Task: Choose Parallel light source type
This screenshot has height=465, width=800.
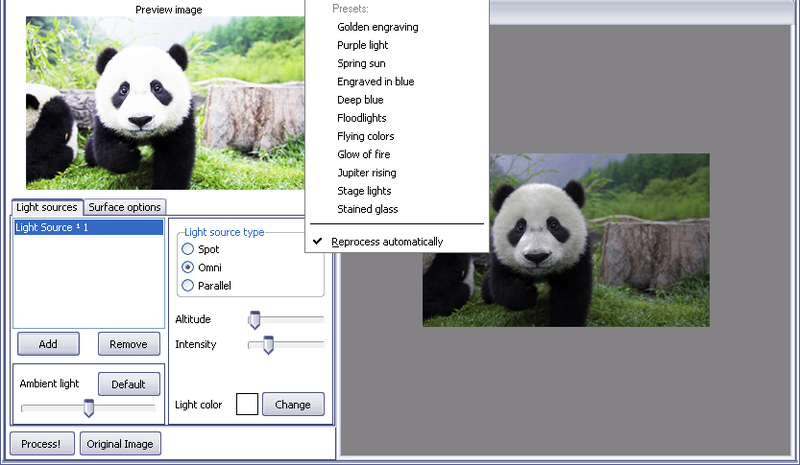Action: [187, 286]
